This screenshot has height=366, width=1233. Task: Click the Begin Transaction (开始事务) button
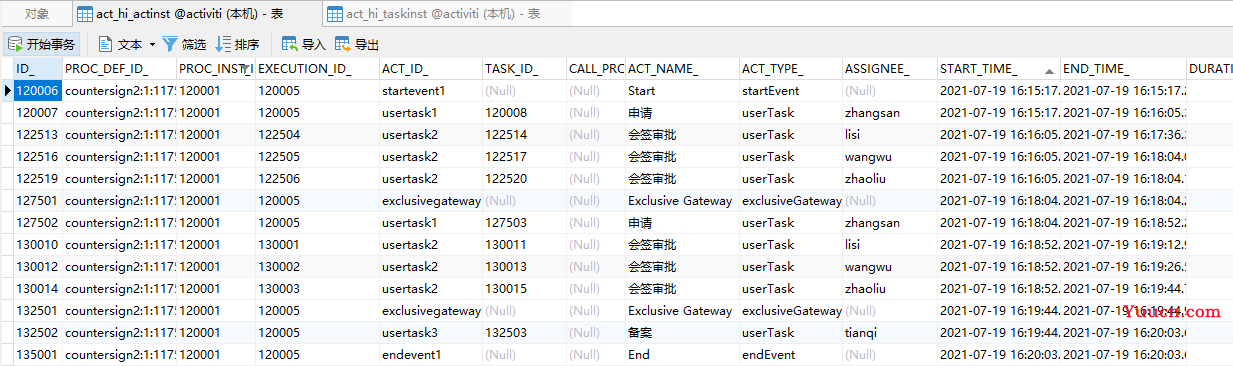coord(42,44)
